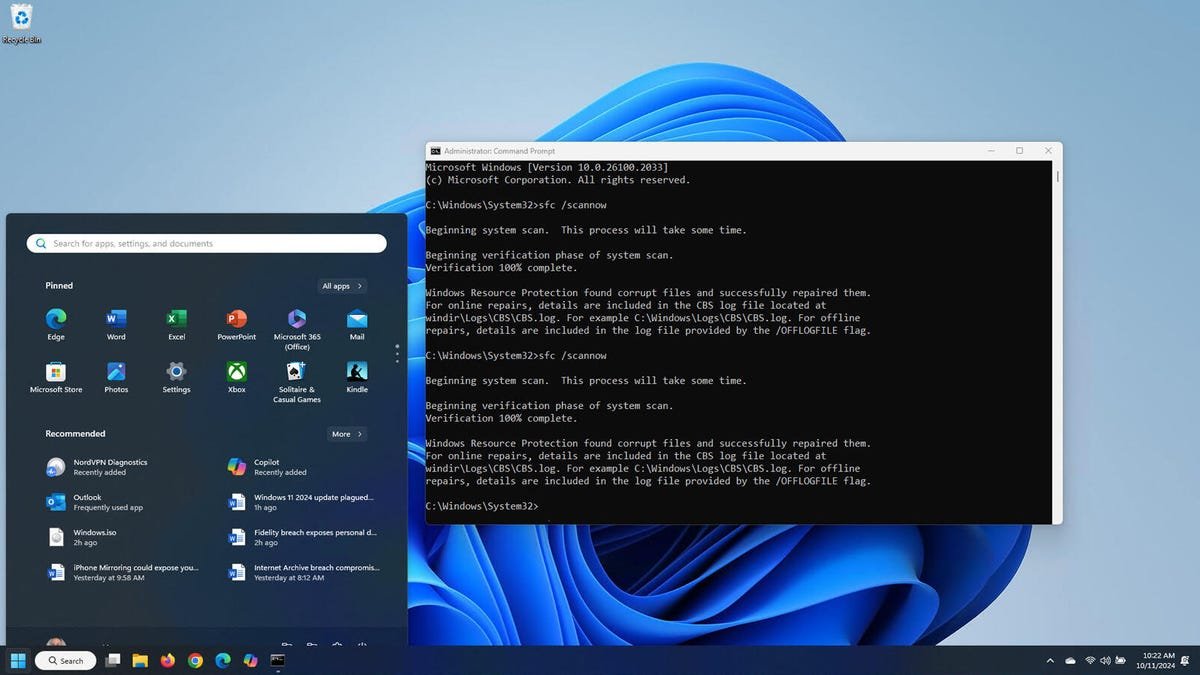1200x675 pixels.
Task: Click the 'Recommended' heading in the Start menu
Action: coord(75,434)
